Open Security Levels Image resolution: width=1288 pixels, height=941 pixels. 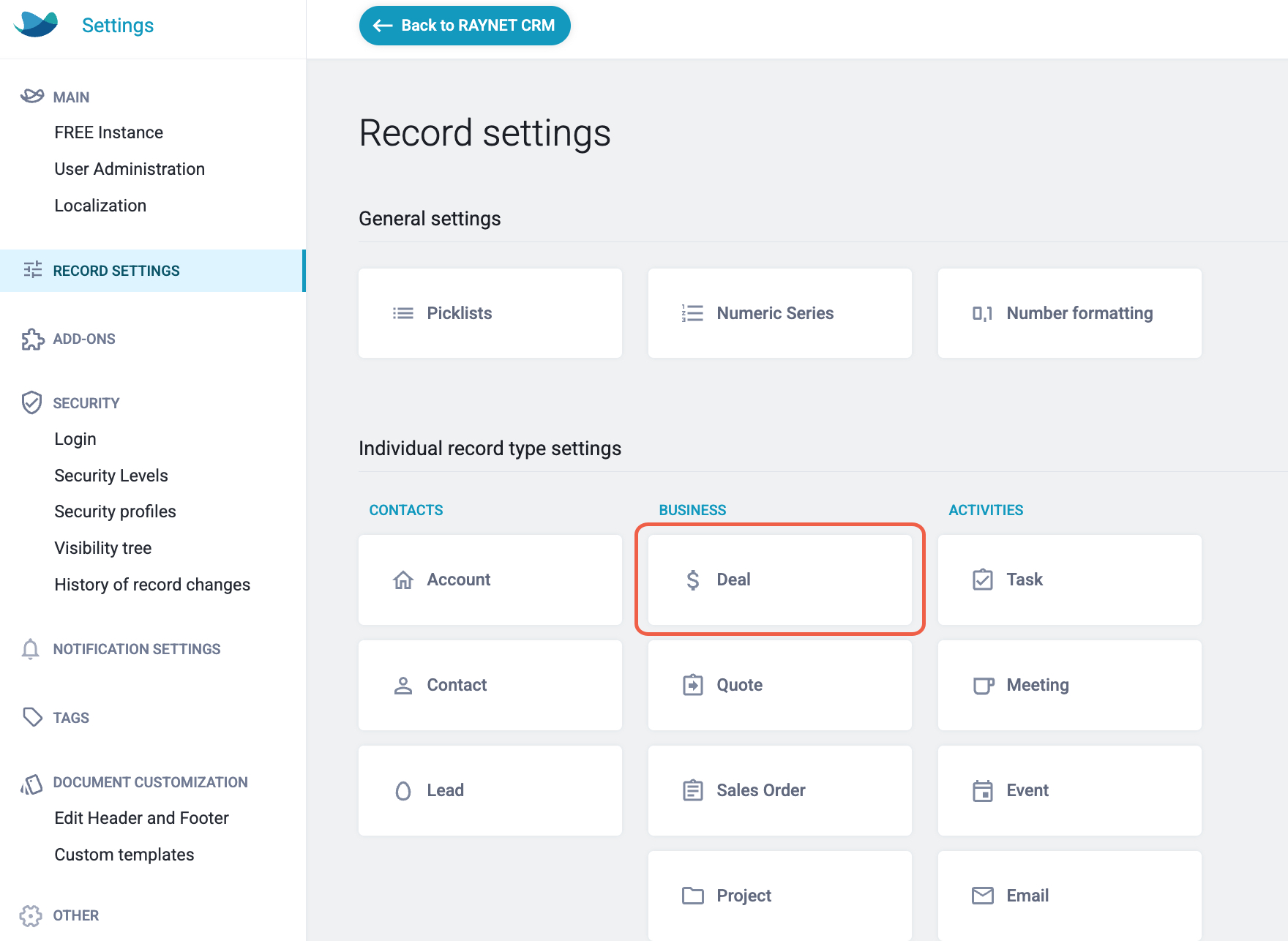pyautogui.click(x=111, y=476)
